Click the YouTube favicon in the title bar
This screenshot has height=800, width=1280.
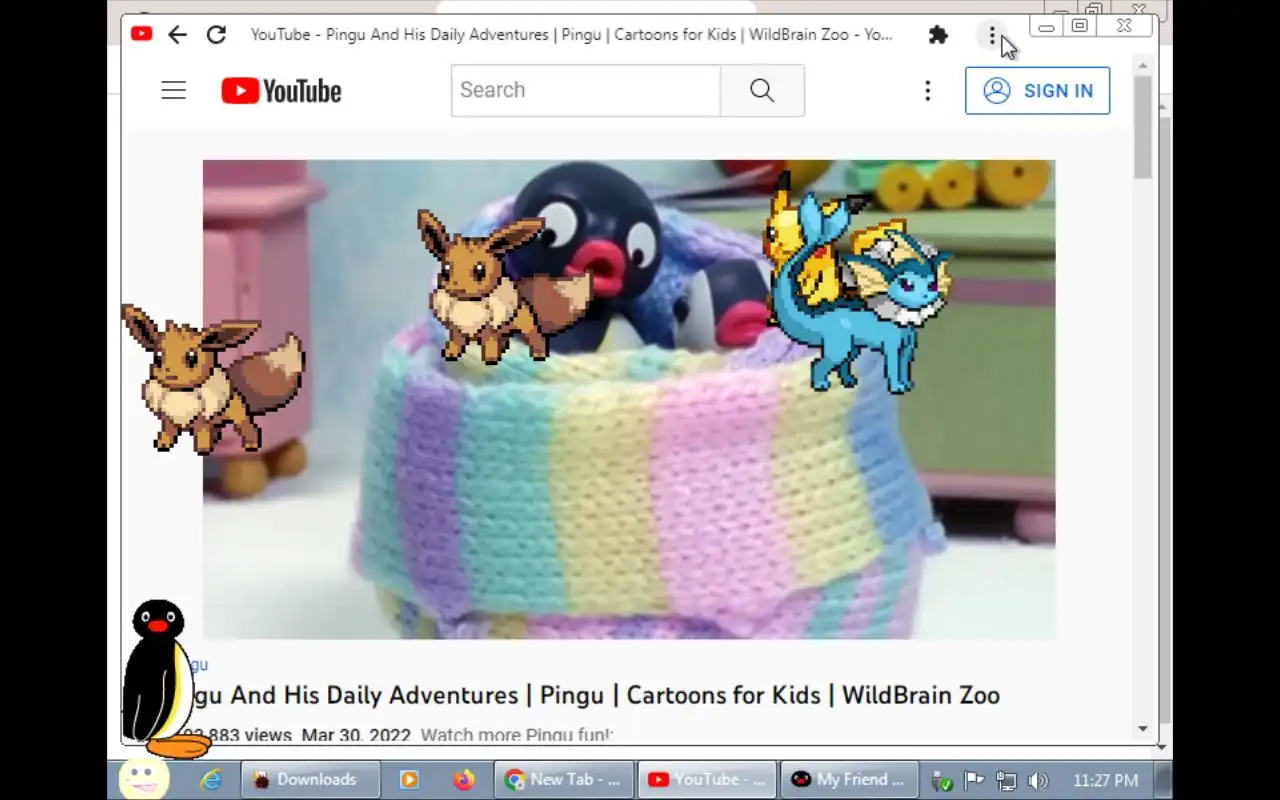click(x=141, y=34)
